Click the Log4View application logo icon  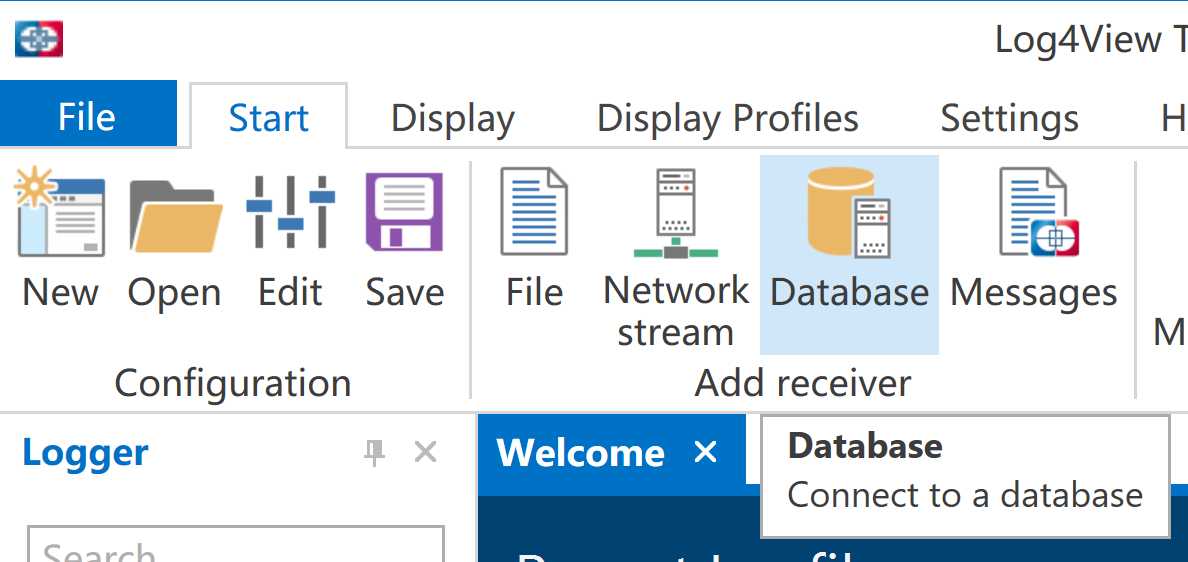click(x=39, y=39)
